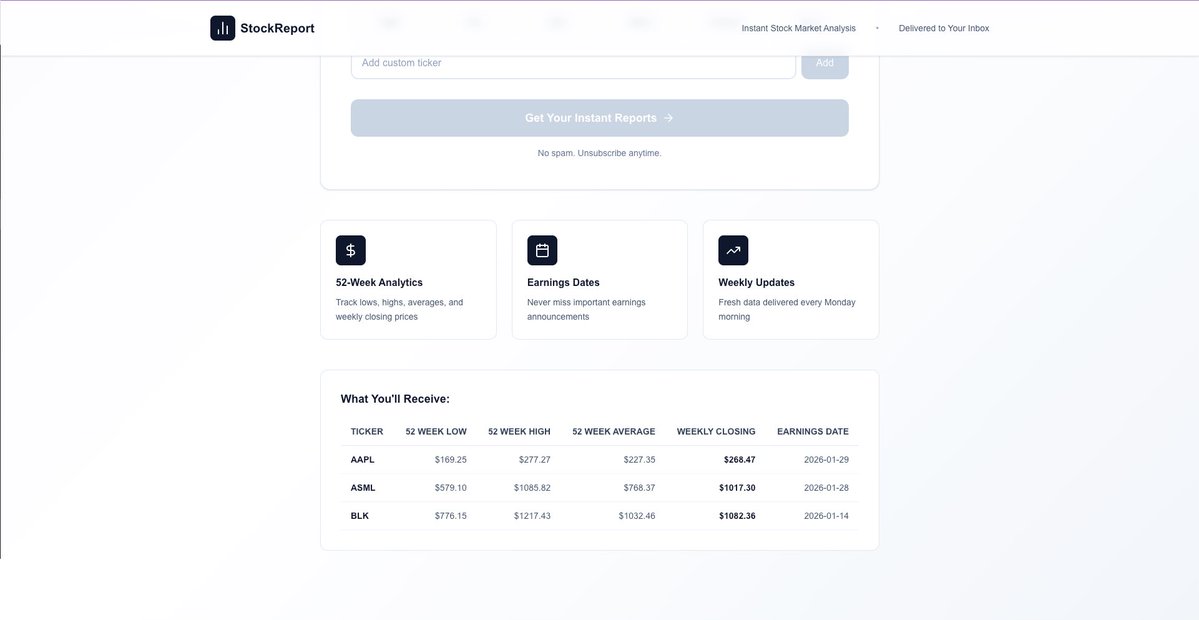This screenshot has width=1199, height=620.
Task: Click the 2026-01-29 earnings date
Action: click(x=827, y=460)
